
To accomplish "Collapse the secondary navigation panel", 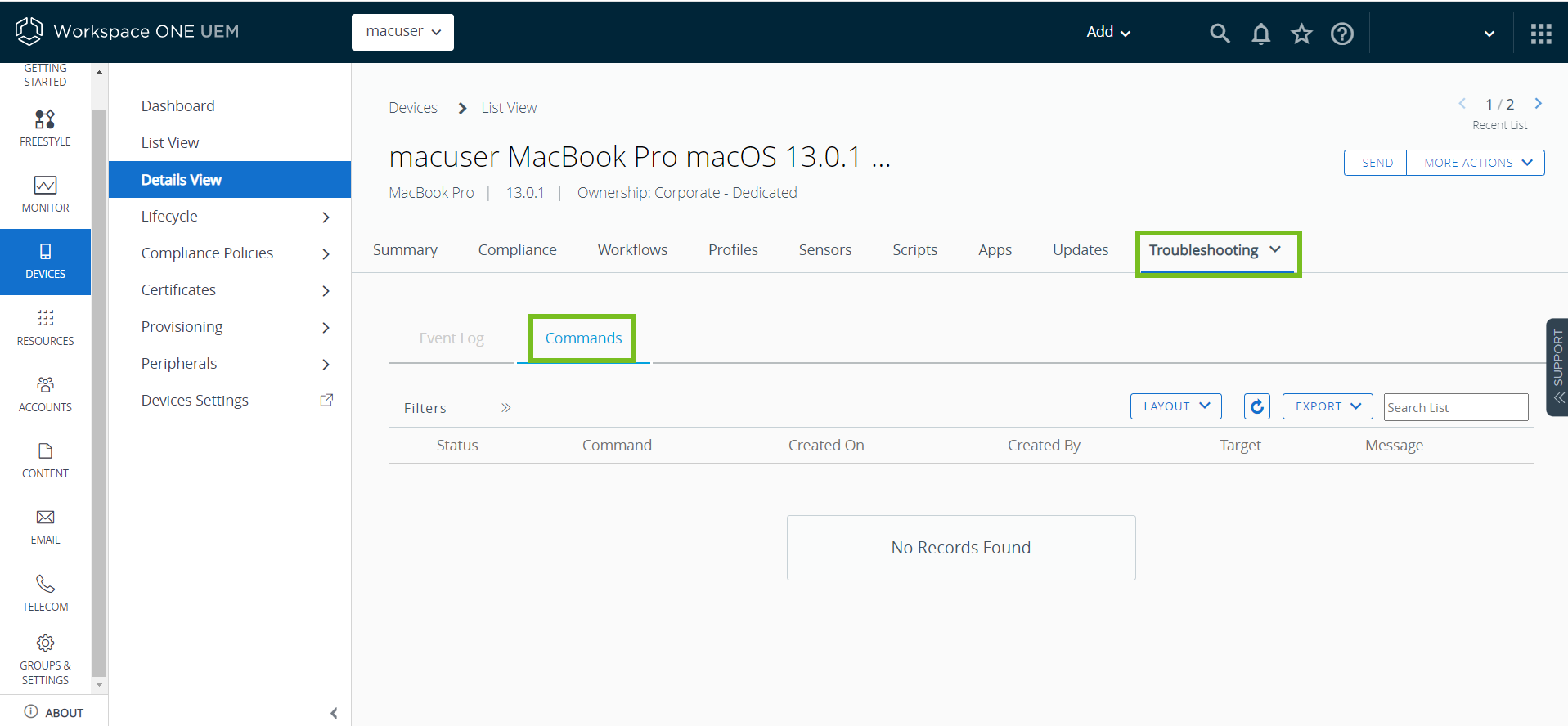I will (334, 713).
